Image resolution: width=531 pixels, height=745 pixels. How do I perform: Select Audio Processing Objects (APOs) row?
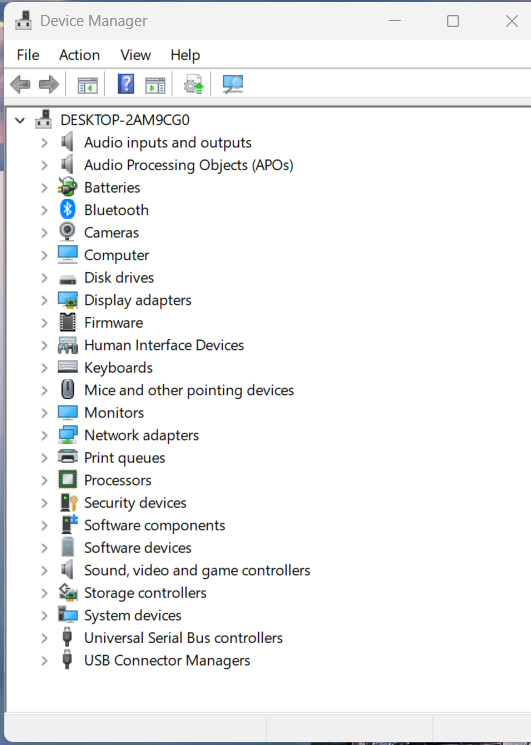(189, 165)
